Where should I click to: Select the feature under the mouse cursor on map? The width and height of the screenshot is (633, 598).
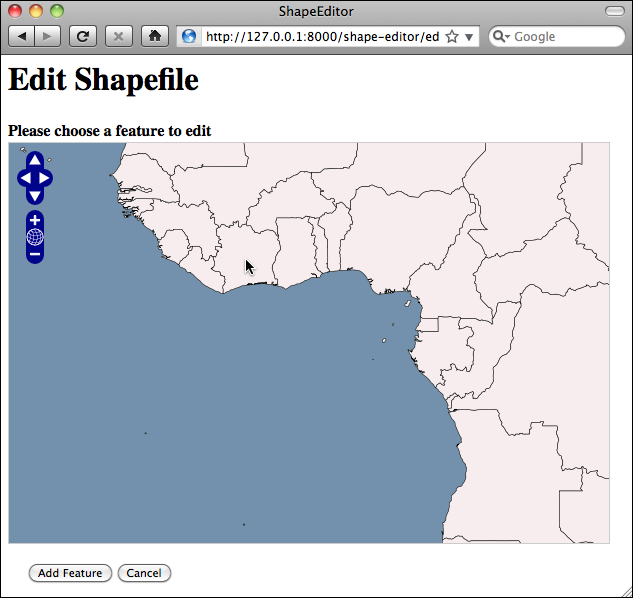(246, 260)
